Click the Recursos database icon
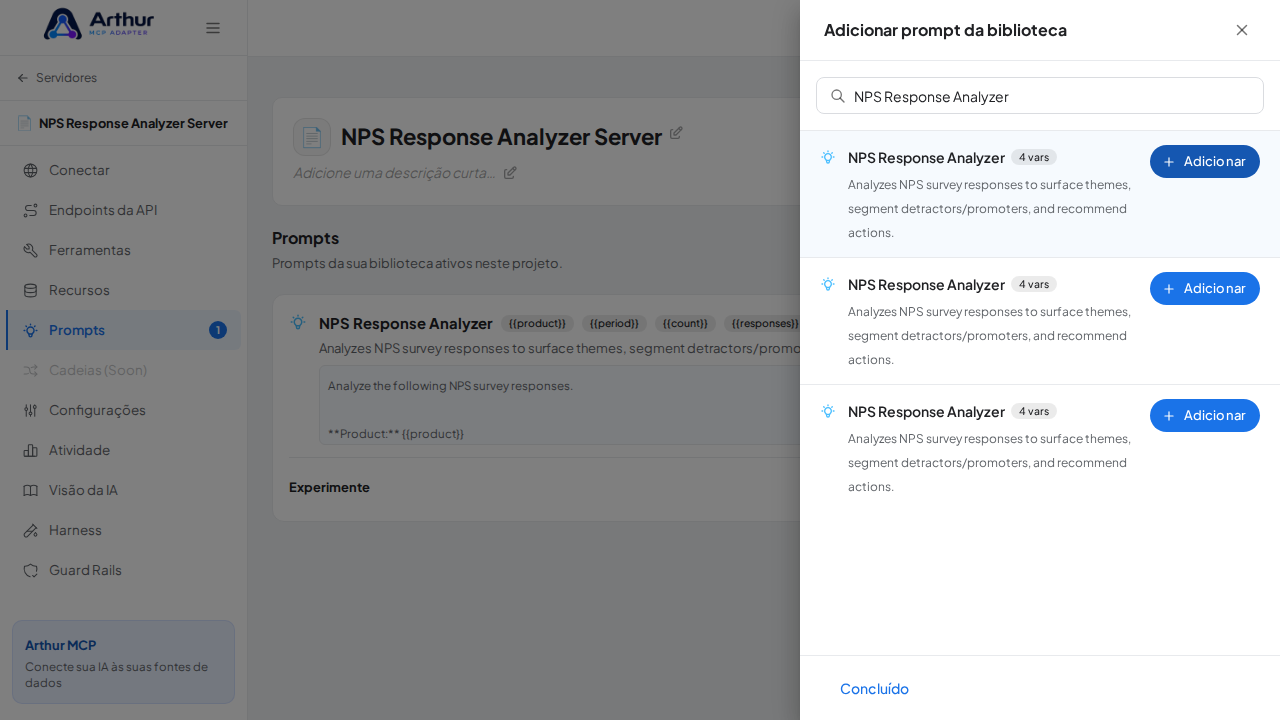Screen dimensions: 1280x720 click(30, 290)
